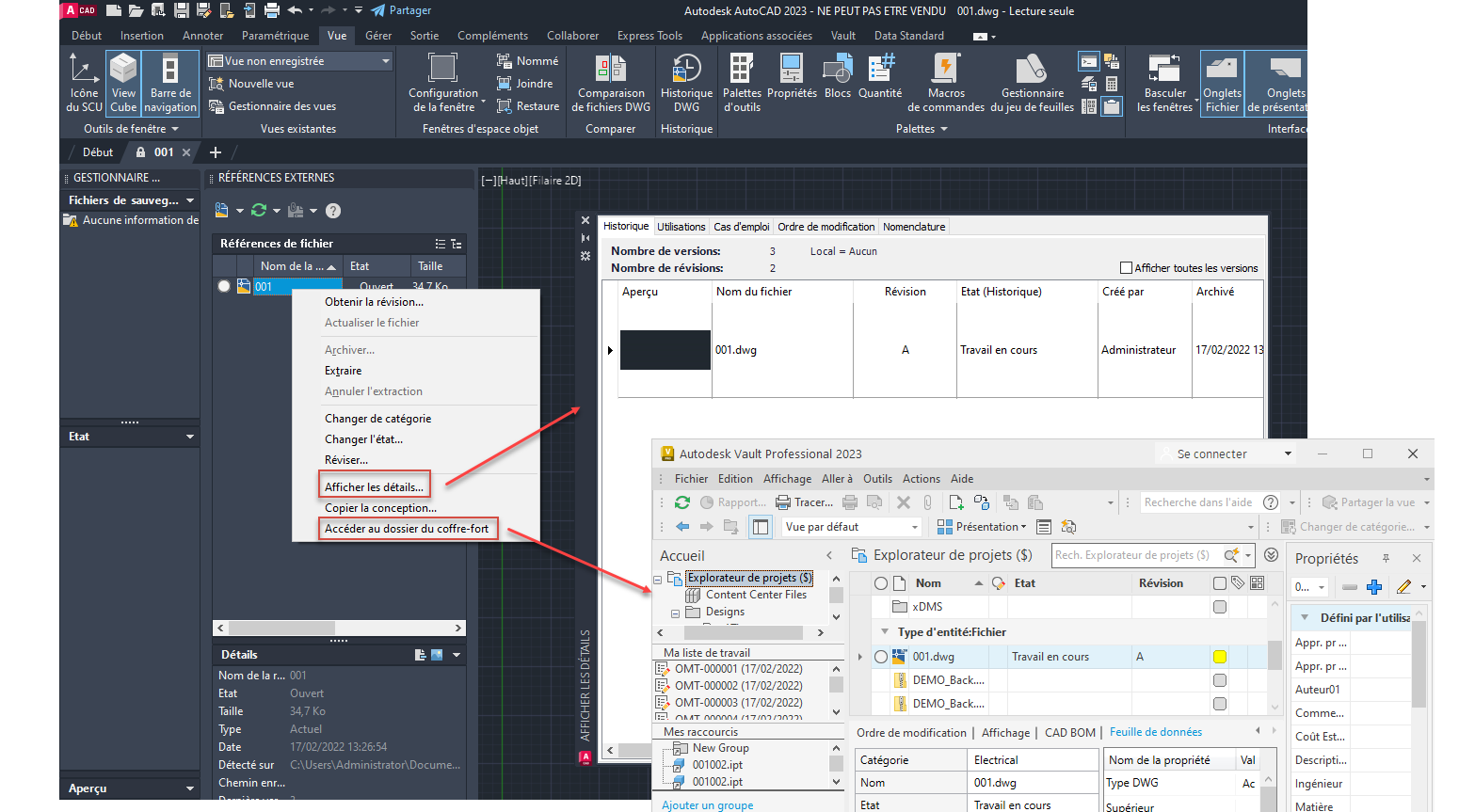Open the Vue non enregistrée dropdown

[299, 61]
